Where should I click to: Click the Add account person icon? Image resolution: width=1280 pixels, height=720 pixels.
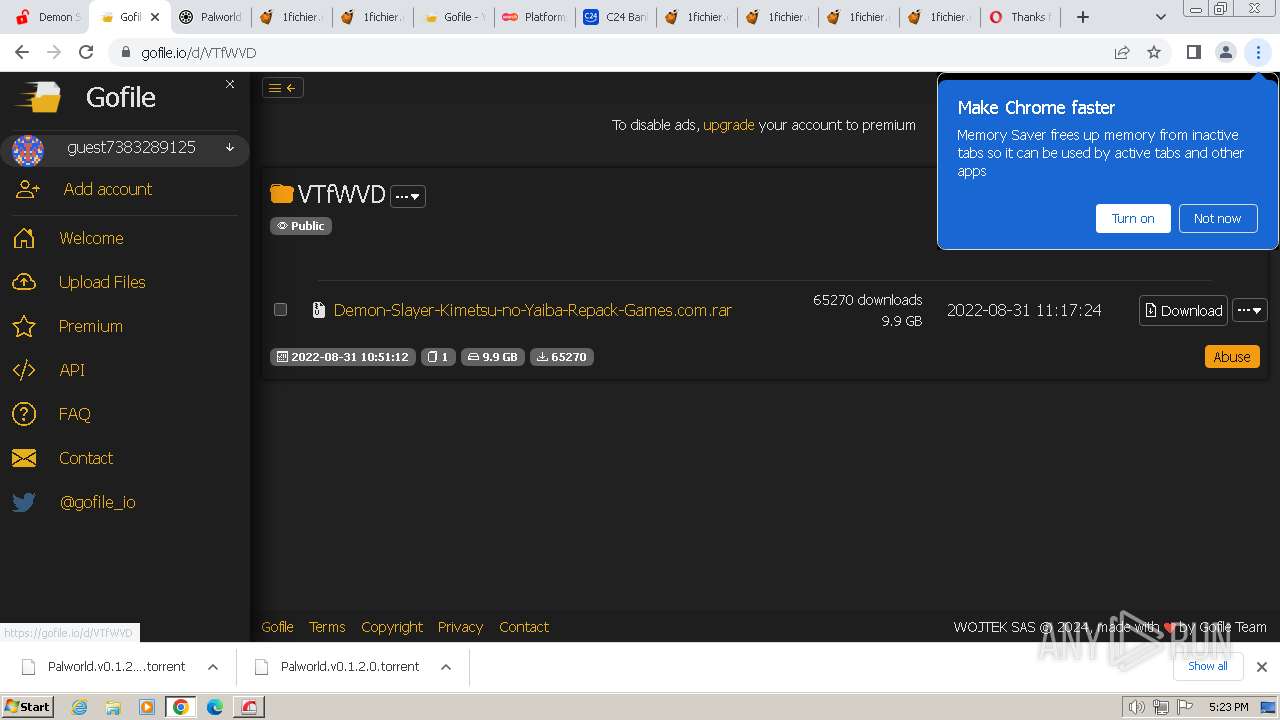28,189
